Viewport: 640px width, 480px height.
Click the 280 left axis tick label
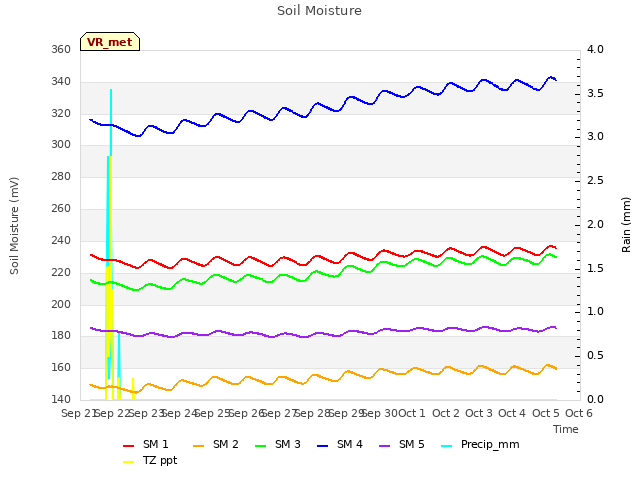point(61,177)
